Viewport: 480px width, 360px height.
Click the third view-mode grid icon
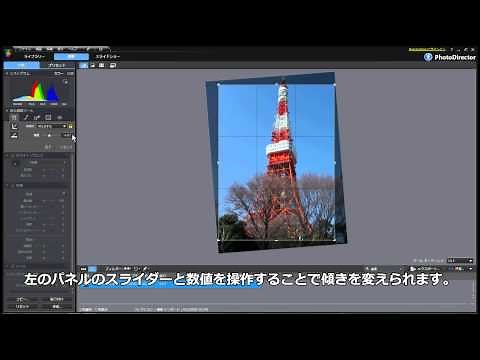click(102, 65)
